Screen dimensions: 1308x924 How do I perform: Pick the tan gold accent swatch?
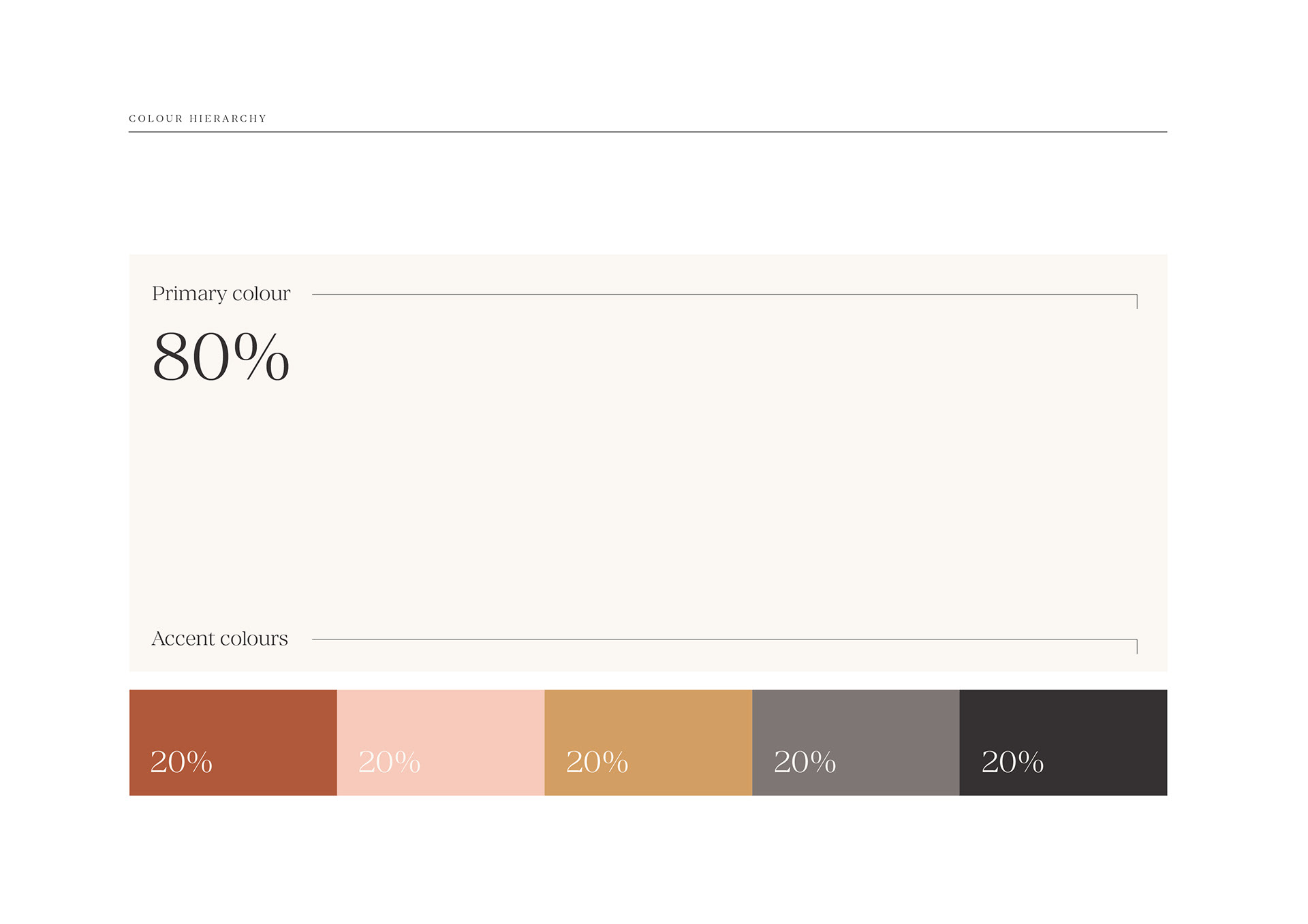tap(648, 722)
